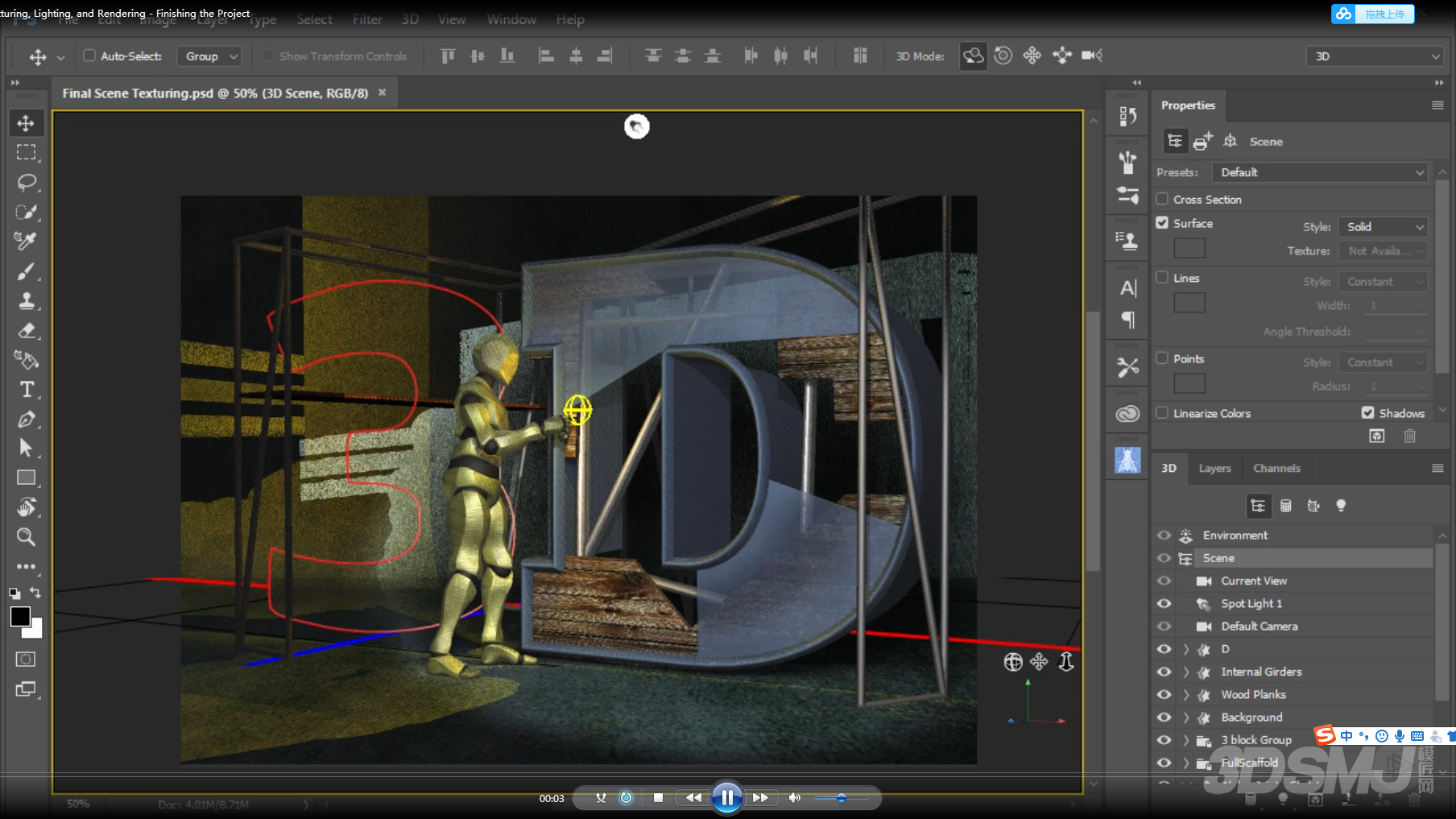The image size is (1456, 819).
Task: Open the Surface Style Solid dropdown
Action: click(x=1384, y=227)
